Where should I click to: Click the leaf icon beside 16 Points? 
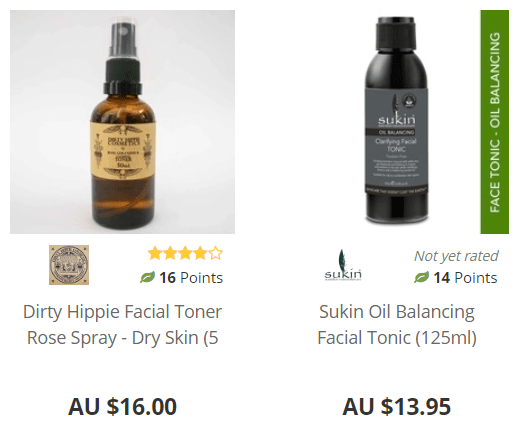click(147, 277)
